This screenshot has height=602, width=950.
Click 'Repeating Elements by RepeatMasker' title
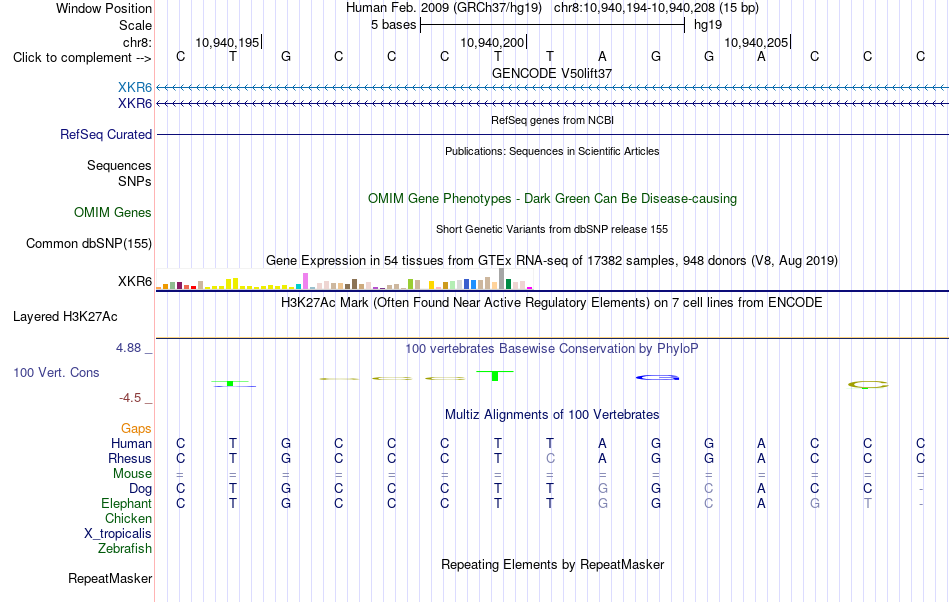pos(552,564)
